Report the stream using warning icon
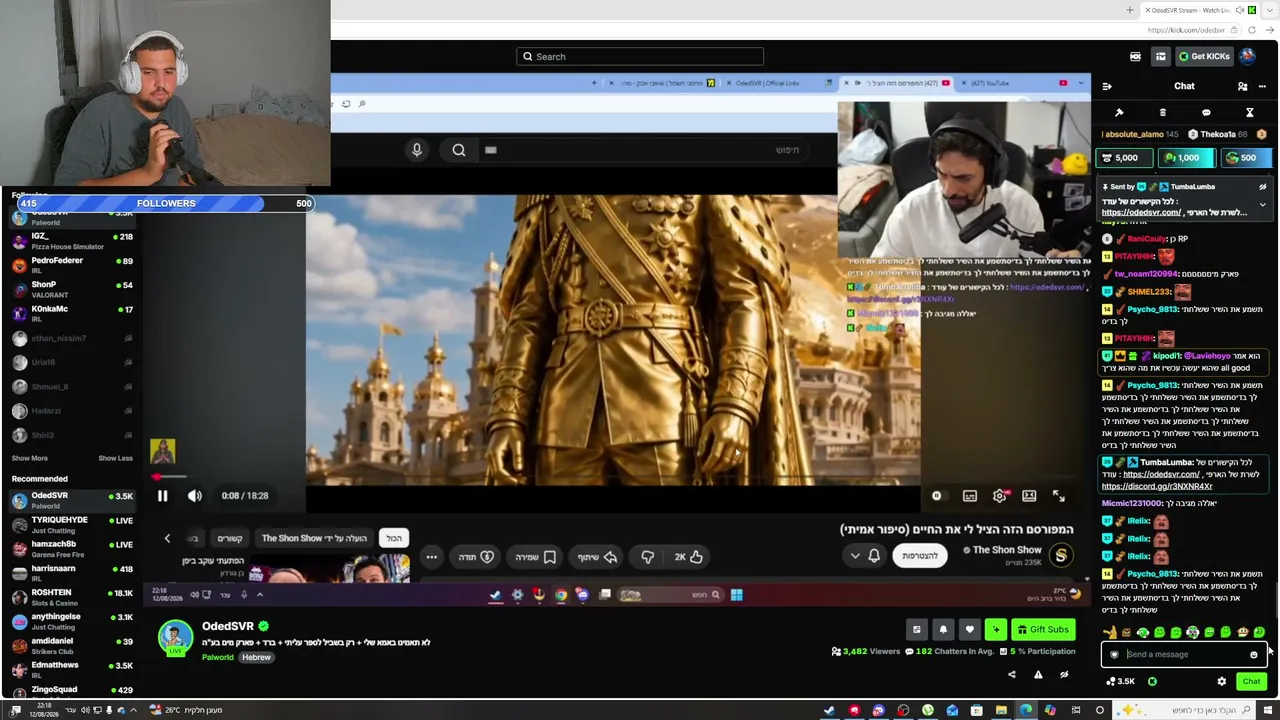This screenshot has height=720, width=1280. pyautogui.click(x=1038, y=675)
